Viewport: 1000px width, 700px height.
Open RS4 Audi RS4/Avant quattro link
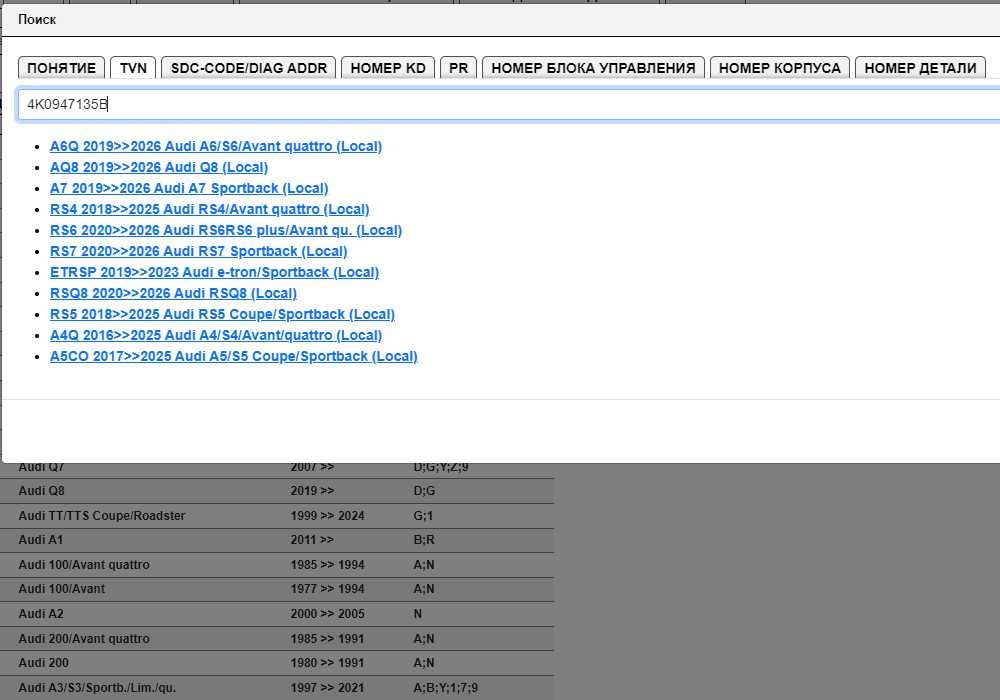pyautogui.click(x=209, y=209)
